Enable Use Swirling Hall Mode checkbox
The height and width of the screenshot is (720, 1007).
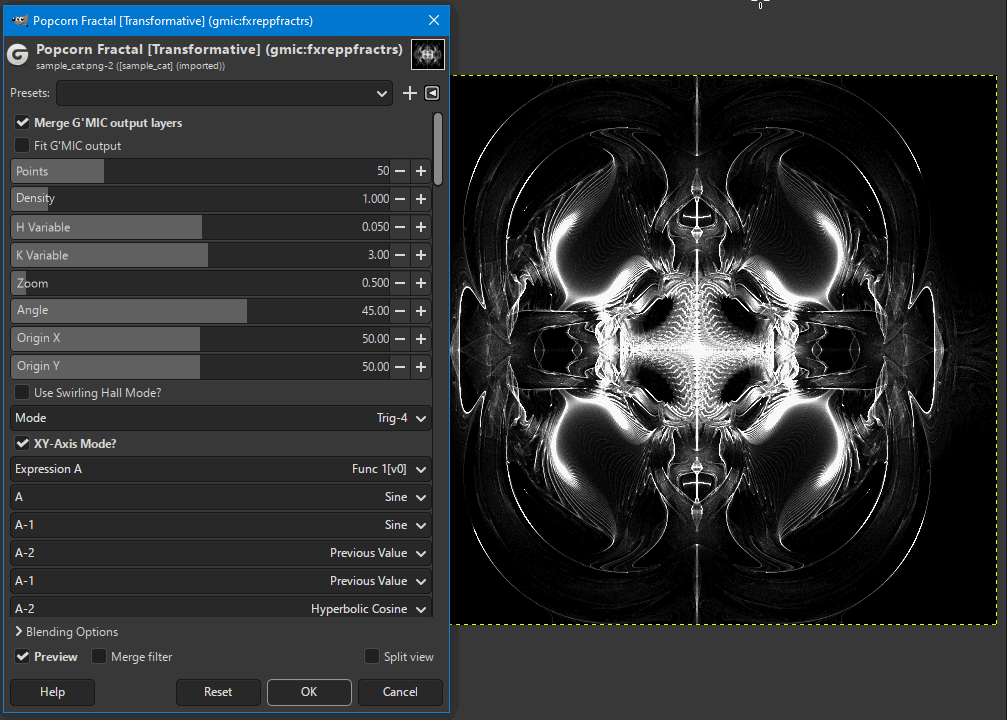tap(22, 392)
